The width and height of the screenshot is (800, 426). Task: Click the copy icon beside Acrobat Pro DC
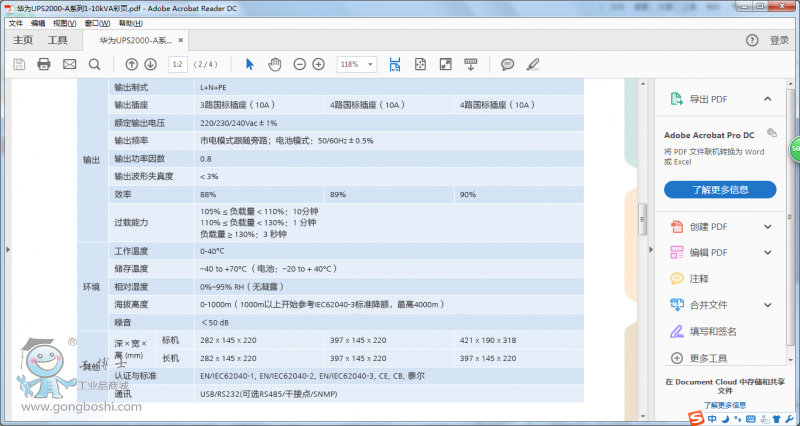click(772, 133)
